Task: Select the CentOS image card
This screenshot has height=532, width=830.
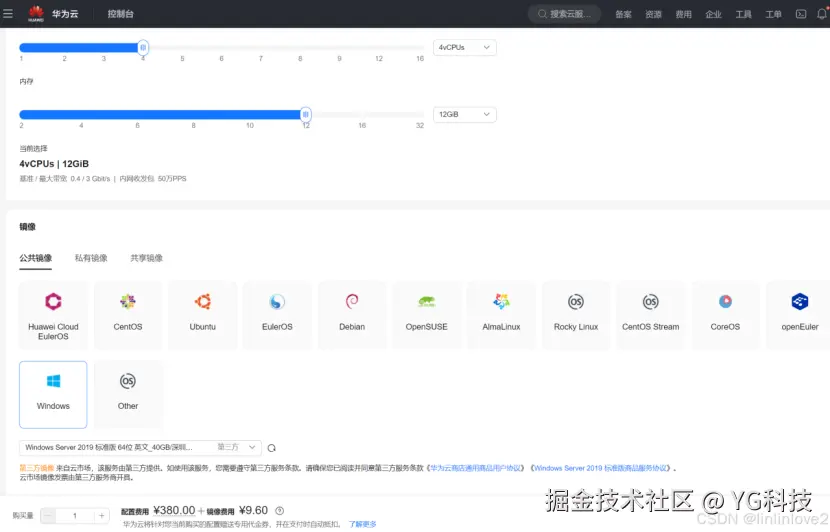Action: click(x=128, y=315)
